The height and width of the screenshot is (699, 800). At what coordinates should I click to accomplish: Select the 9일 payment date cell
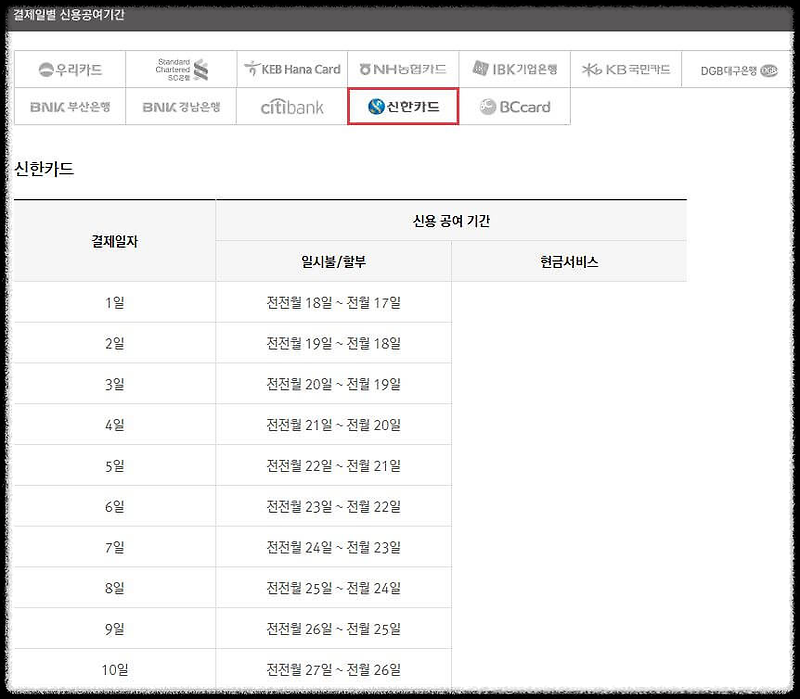pyautogui.click(x=115, y=629)
